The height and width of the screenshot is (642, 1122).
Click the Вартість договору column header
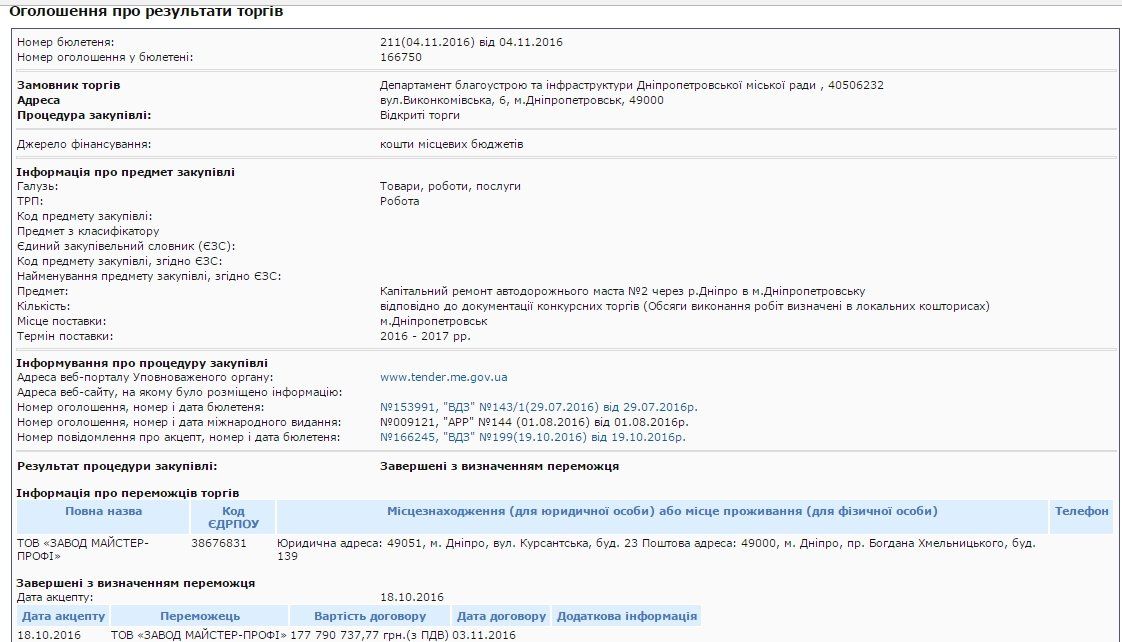point(370,615)
